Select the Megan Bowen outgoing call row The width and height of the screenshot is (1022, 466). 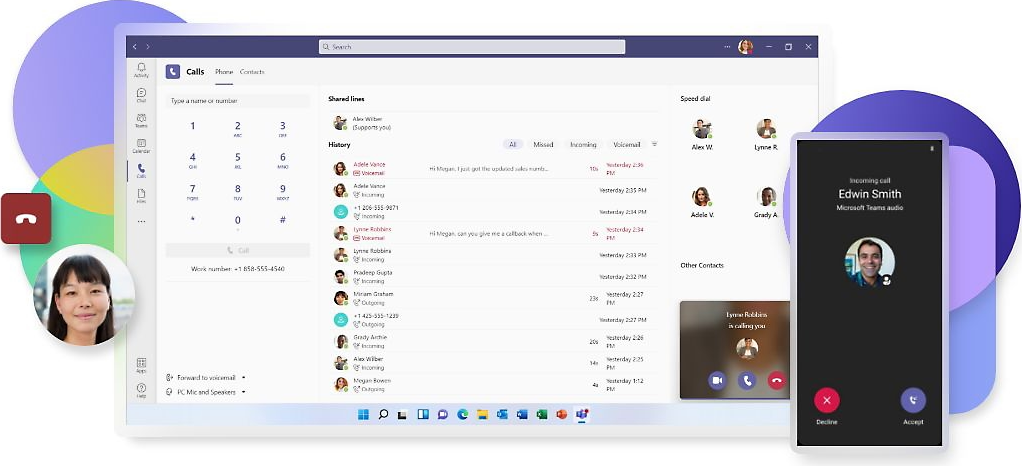(493, 385)
